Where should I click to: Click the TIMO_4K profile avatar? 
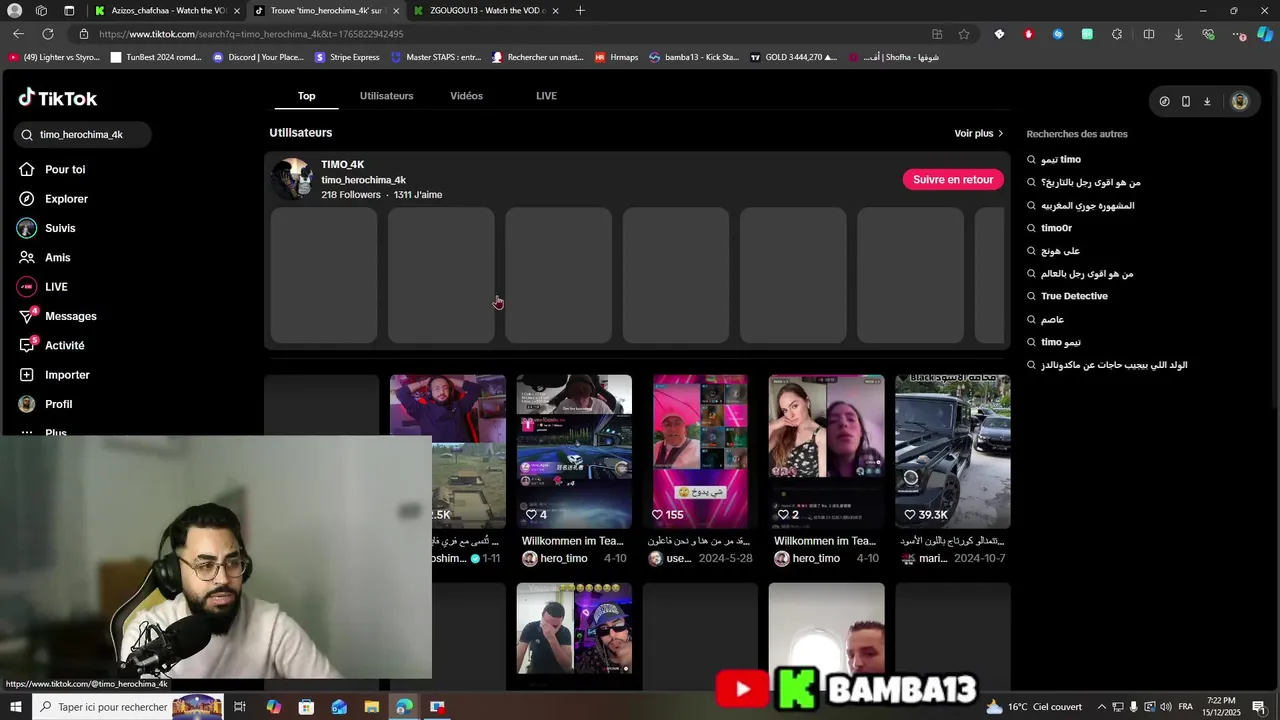(293, 179)
